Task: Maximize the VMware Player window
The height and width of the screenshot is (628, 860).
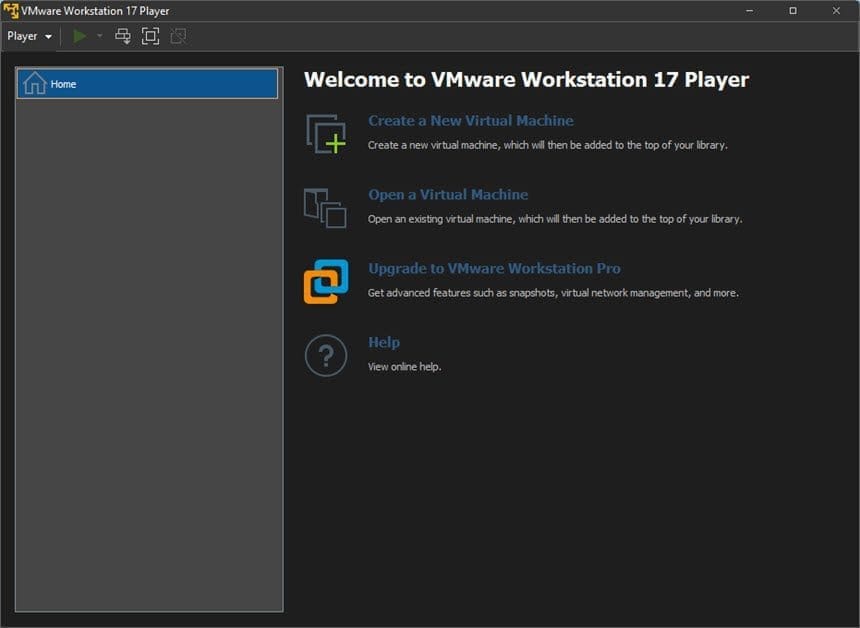Action: point(793,10)
